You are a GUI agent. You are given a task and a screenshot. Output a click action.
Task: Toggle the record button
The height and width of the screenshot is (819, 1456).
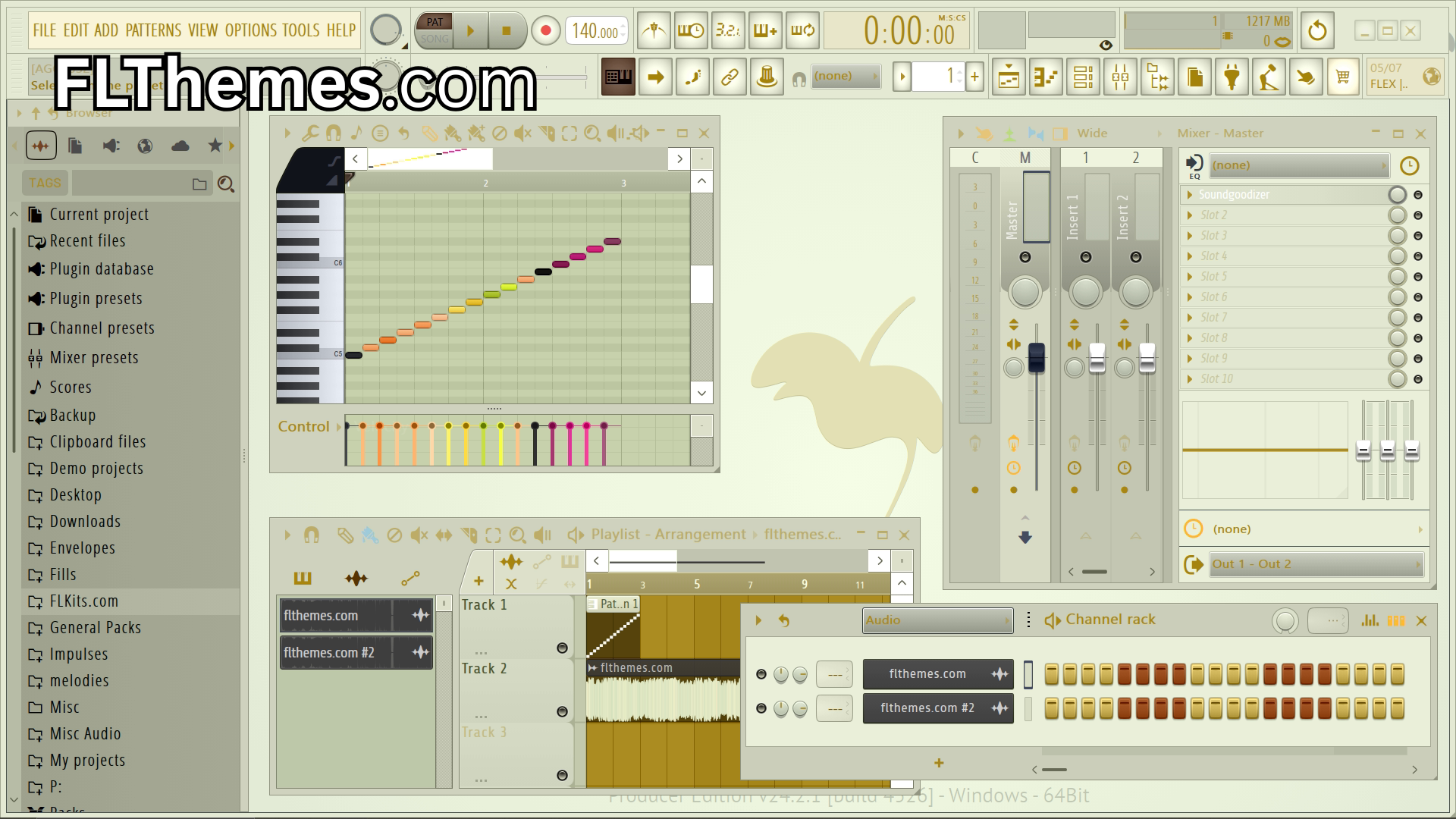pyautogui.click(x=545, y=31)
